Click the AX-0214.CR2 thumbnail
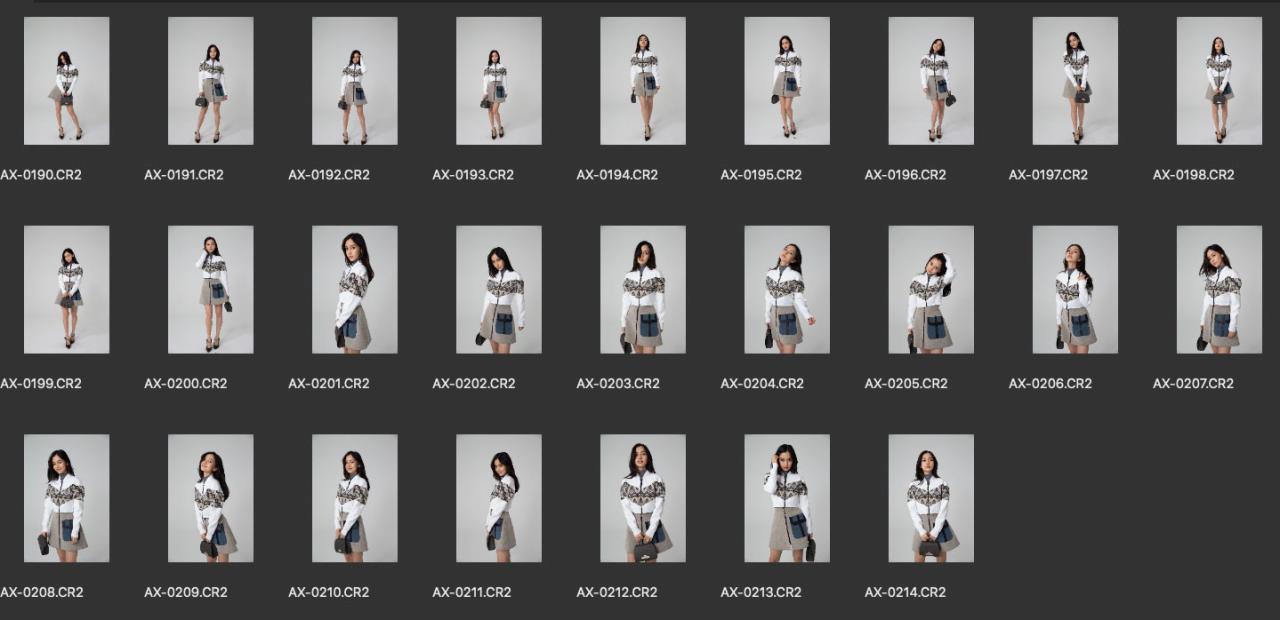 (930, 498)
